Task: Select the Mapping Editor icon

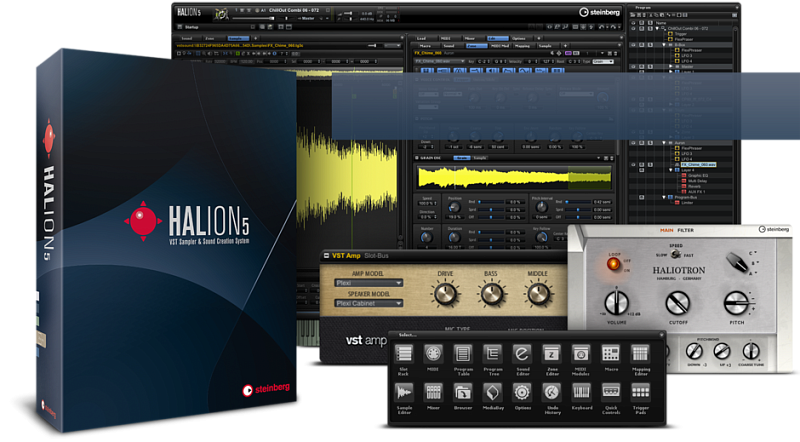Action: tap(640, 353)
